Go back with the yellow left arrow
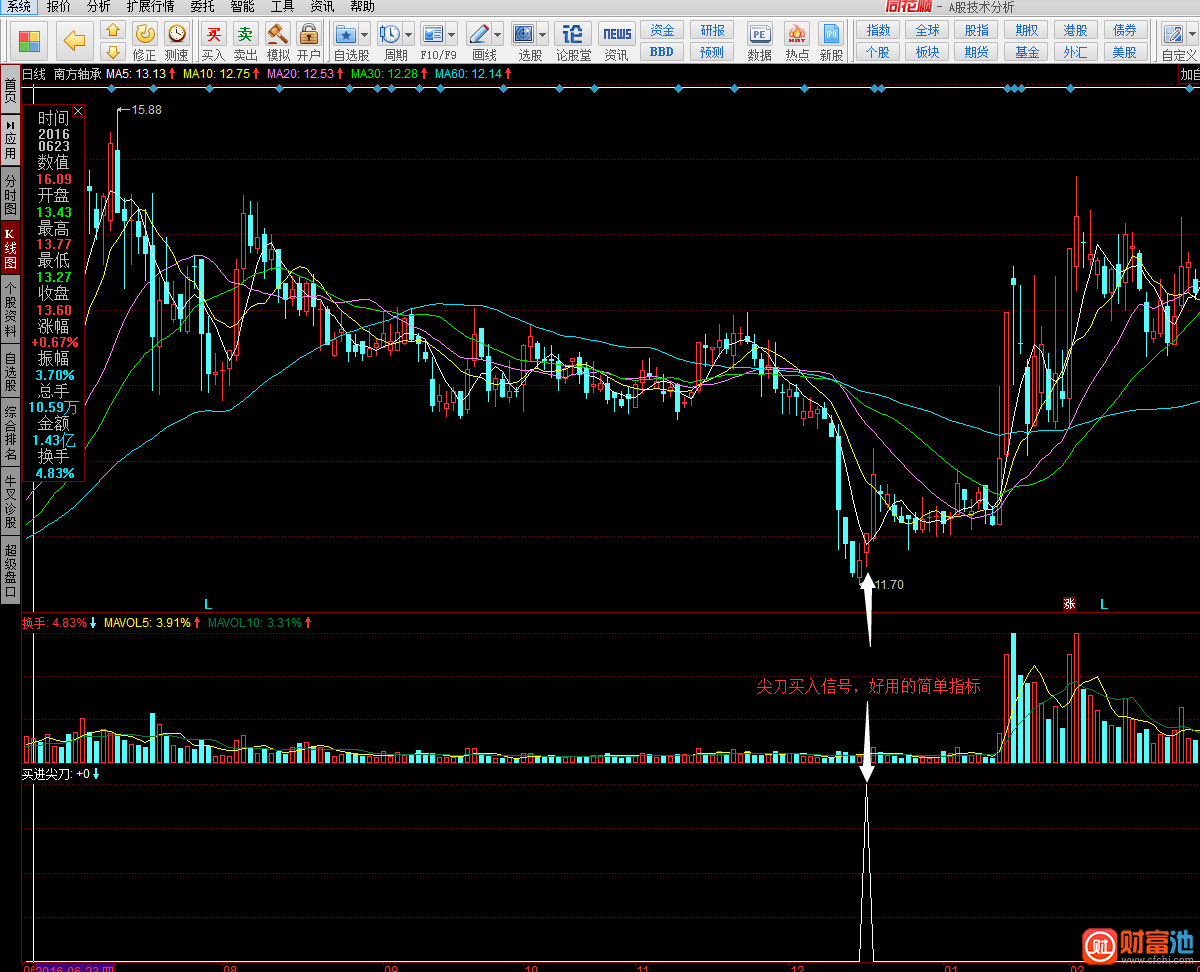Screen dimensions: 1200x972 74,41
